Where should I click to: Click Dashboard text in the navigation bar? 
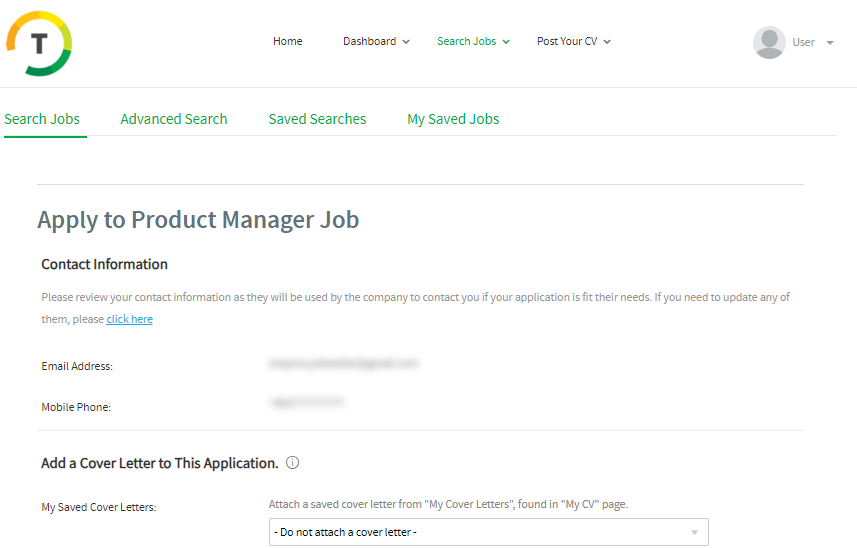point(369,41)
